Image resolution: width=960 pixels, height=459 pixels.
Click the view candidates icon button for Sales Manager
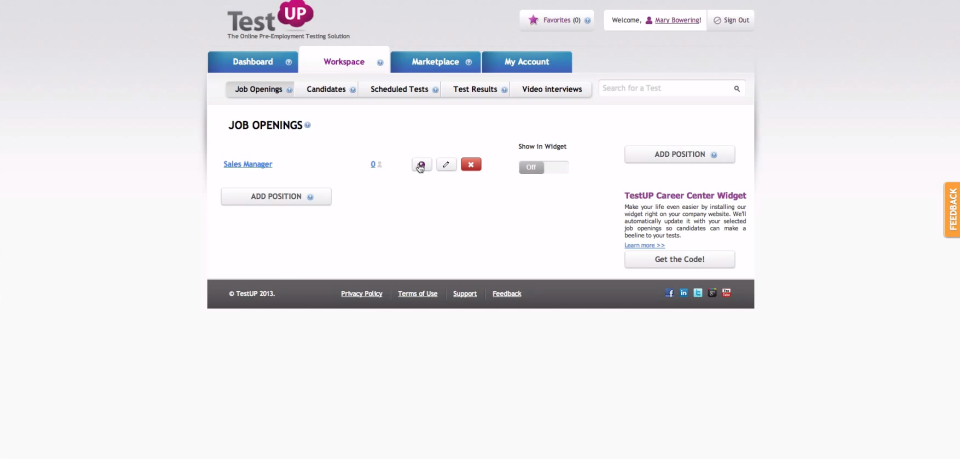[x=422, y=165]
